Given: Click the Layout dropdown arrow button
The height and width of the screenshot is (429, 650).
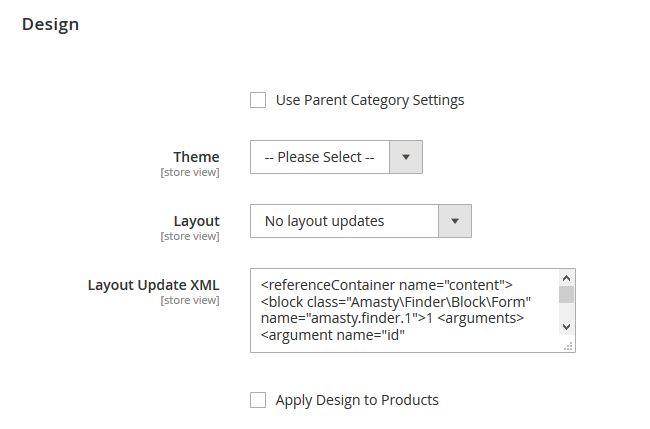Looking at the screenshot, I should click(x=455, y=221).
